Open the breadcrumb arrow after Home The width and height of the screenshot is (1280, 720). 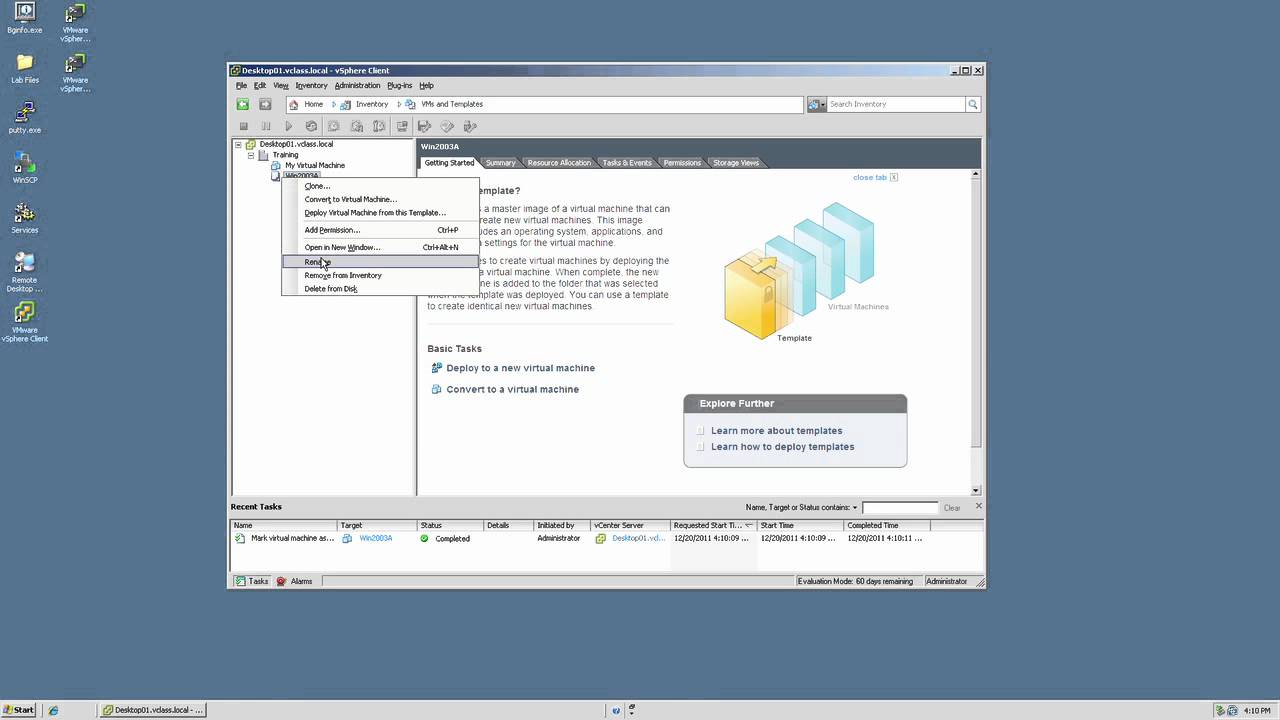[333, 104]
